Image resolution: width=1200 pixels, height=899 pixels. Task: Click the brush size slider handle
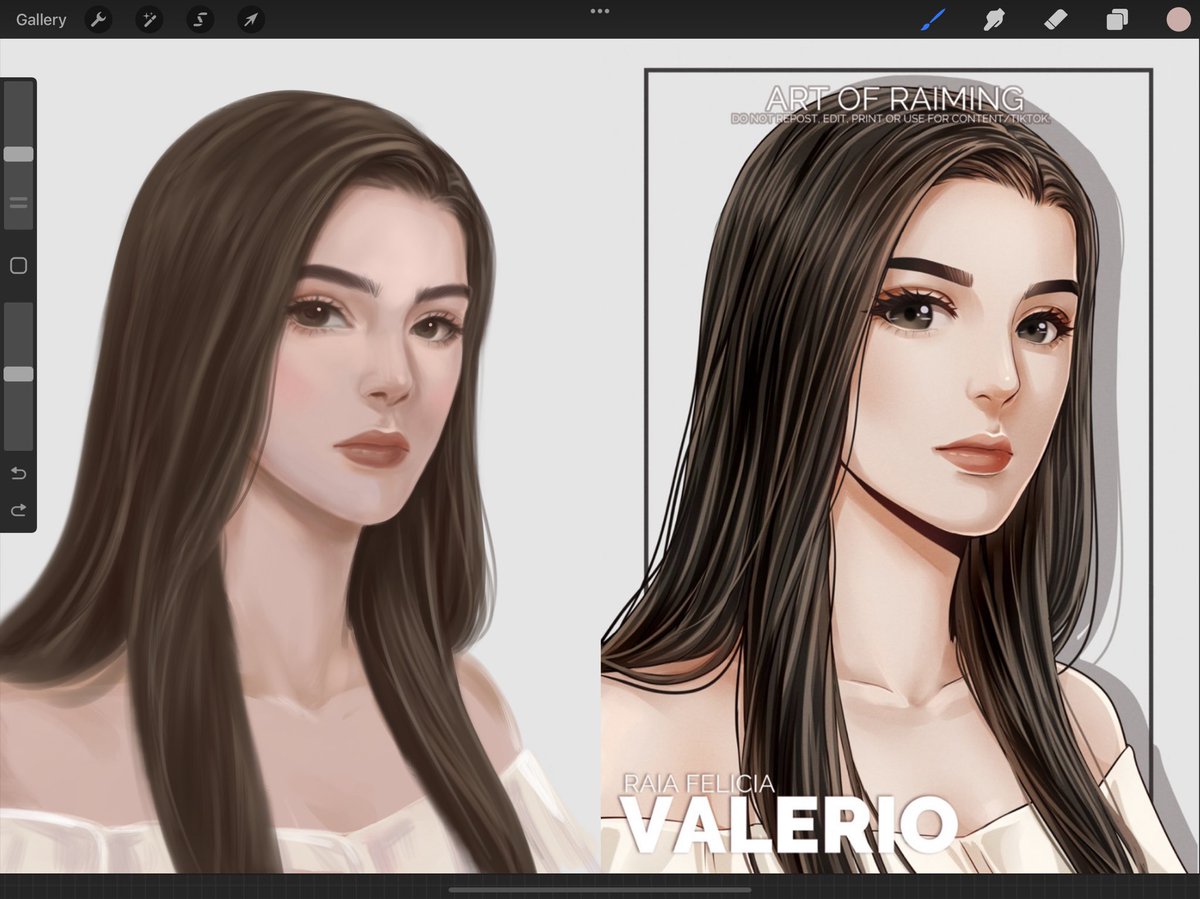tap(18, 154)
